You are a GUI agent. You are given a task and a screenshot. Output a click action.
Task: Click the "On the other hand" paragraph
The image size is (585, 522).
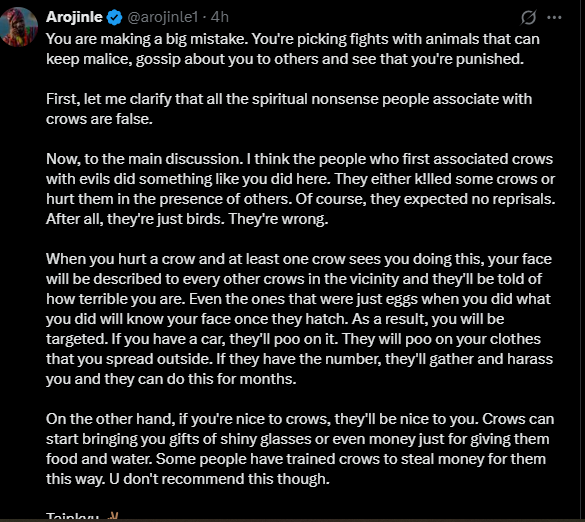click(x=300, y=449)
